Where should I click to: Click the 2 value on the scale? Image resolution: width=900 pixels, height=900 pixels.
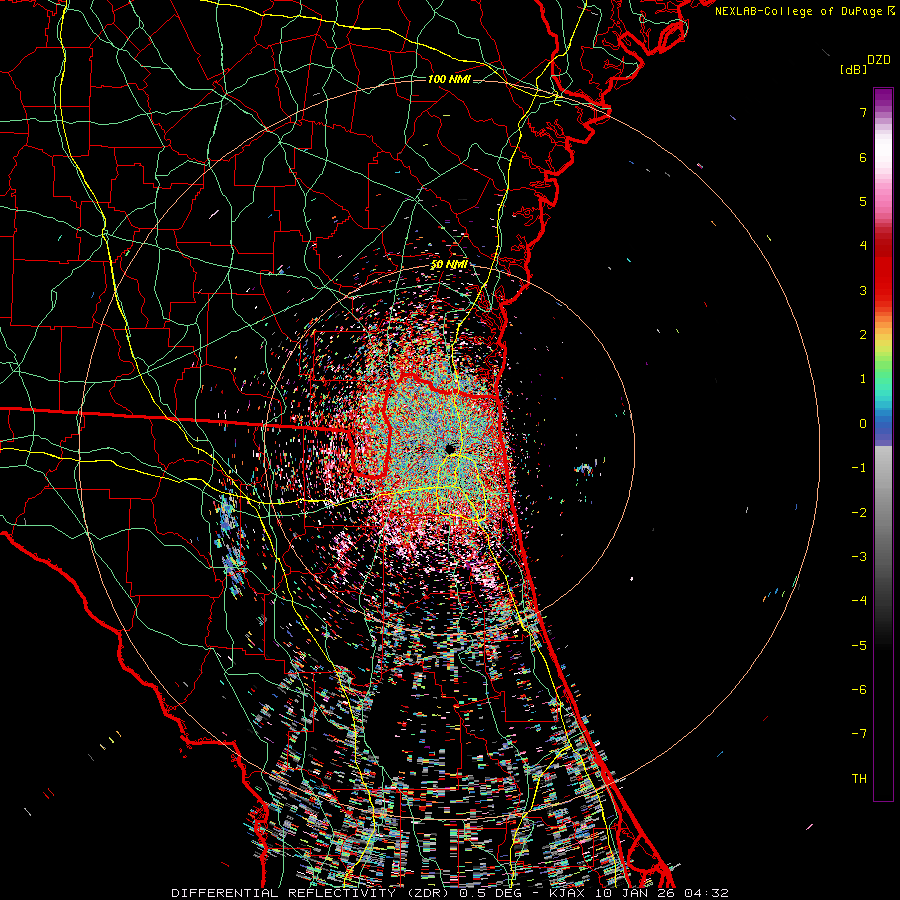click(x=863, y=335)
